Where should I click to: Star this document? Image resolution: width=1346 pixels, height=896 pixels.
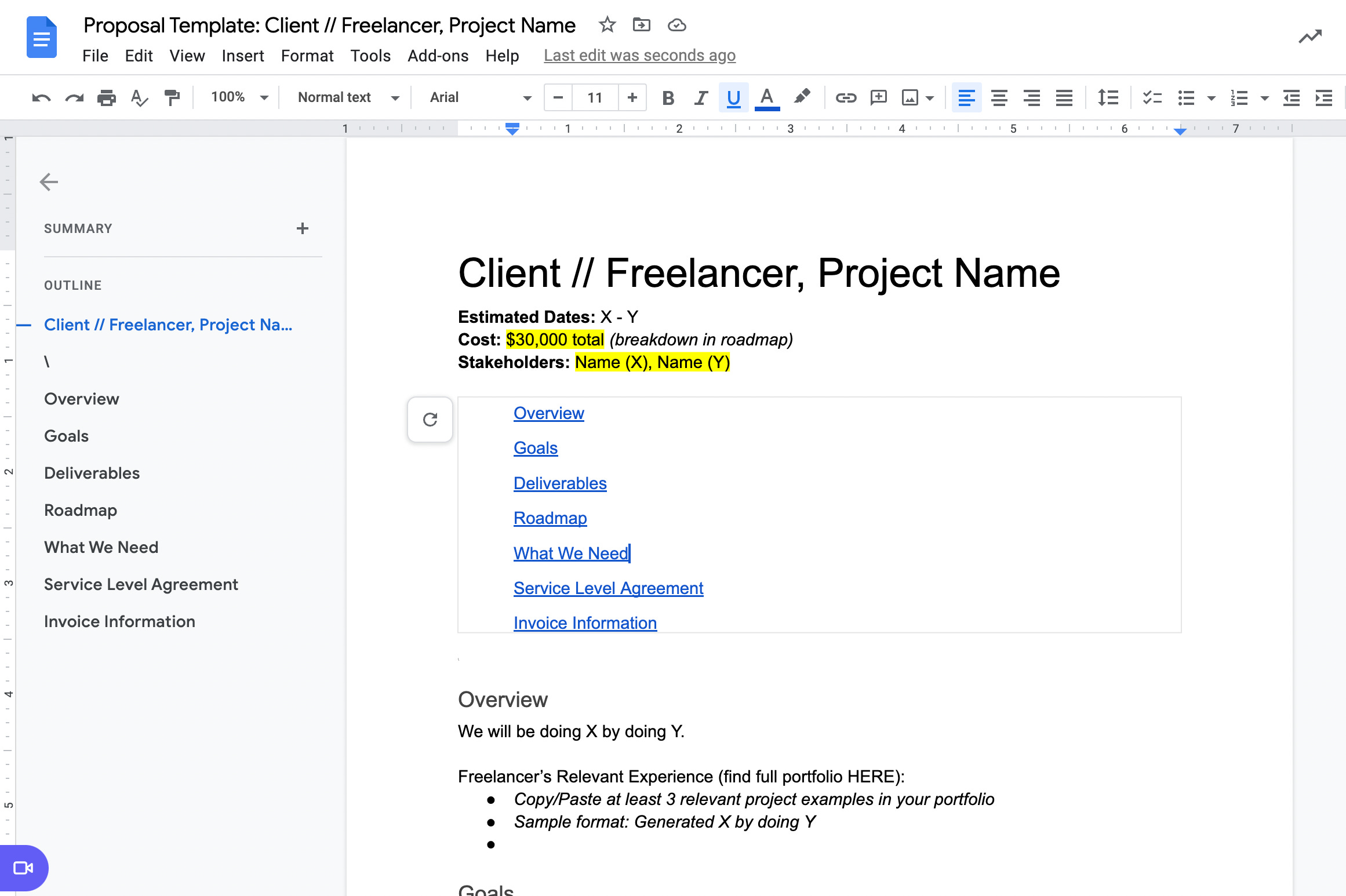[x=607, y=25]
